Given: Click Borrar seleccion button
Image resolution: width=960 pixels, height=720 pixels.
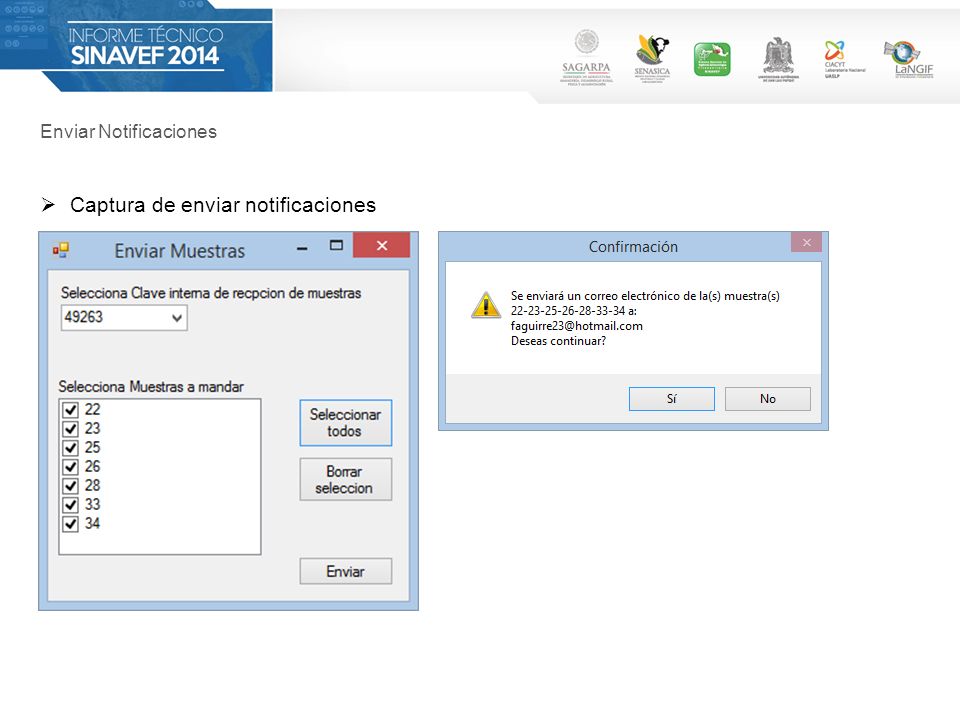Looking at the screenshot, I should click(345, 479).
